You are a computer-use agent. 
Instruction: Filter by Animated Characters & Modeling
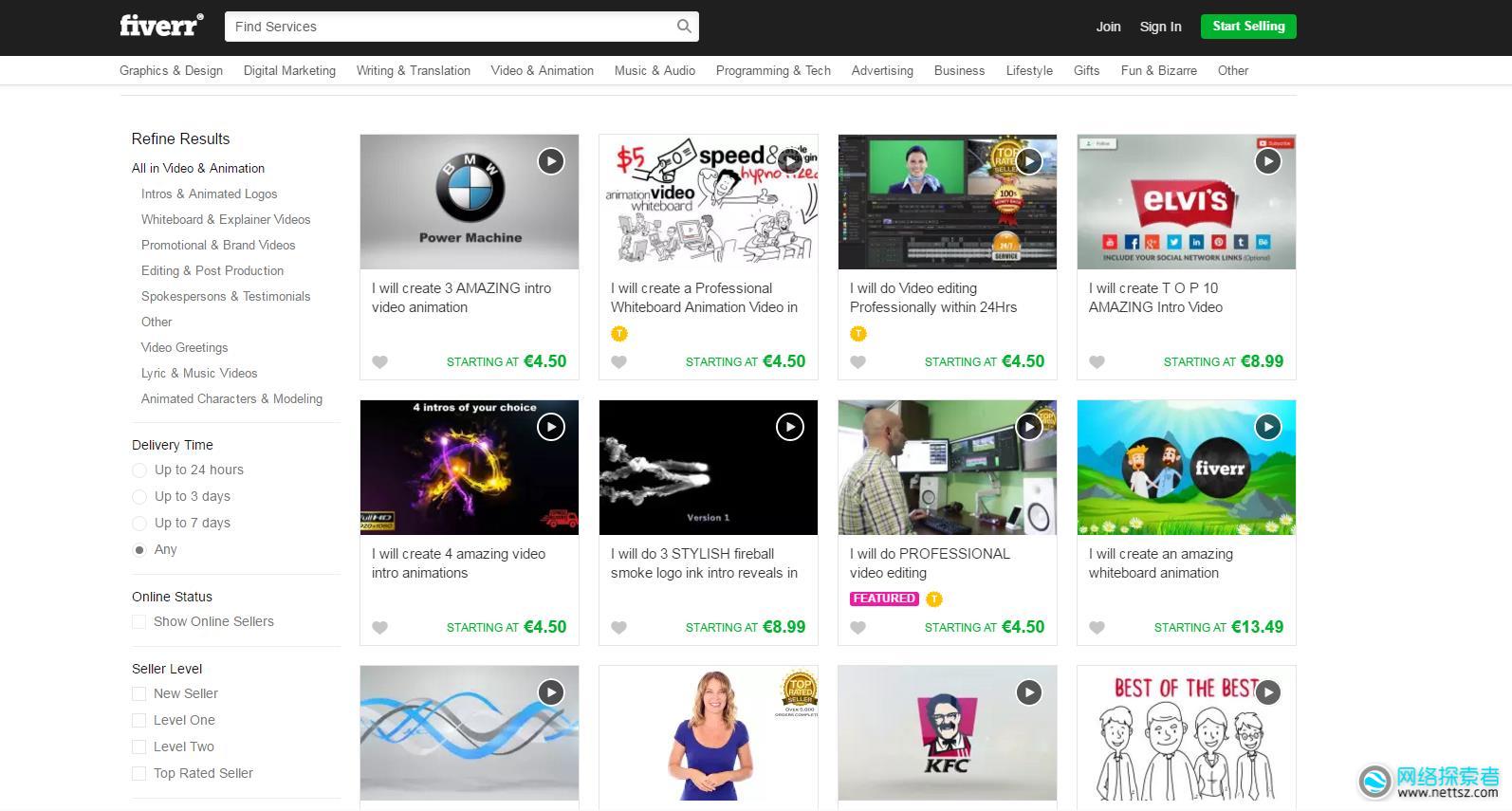click(x=231, y=398)
